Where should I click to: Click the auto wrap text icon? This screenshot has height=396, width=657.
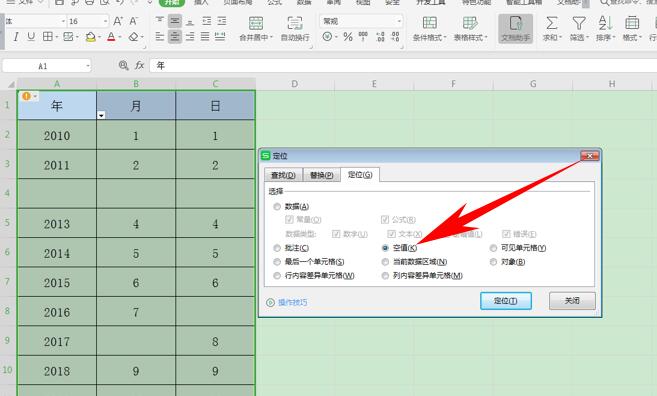click(x=295, y=28)
